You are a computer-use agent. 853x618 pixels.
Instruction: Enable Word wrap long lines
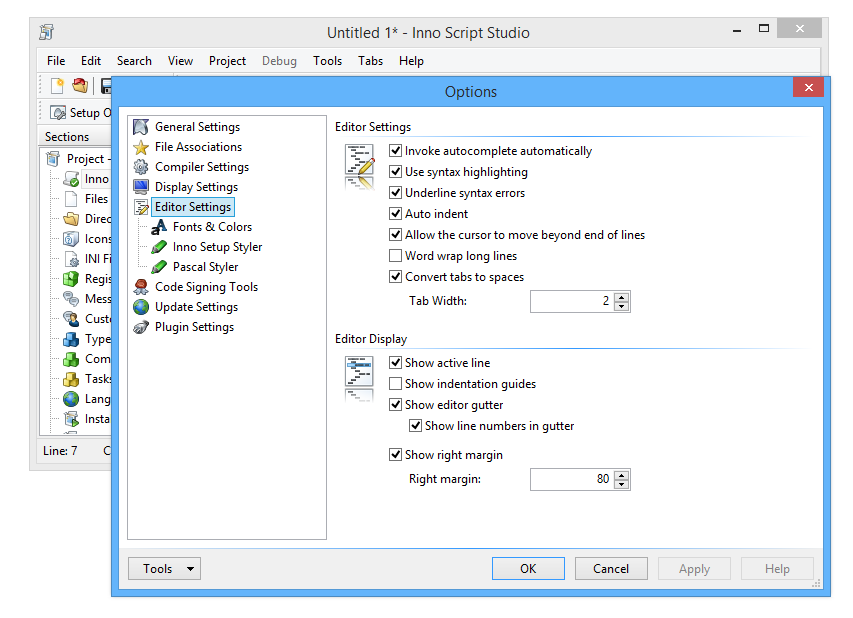tap(395, 256)
